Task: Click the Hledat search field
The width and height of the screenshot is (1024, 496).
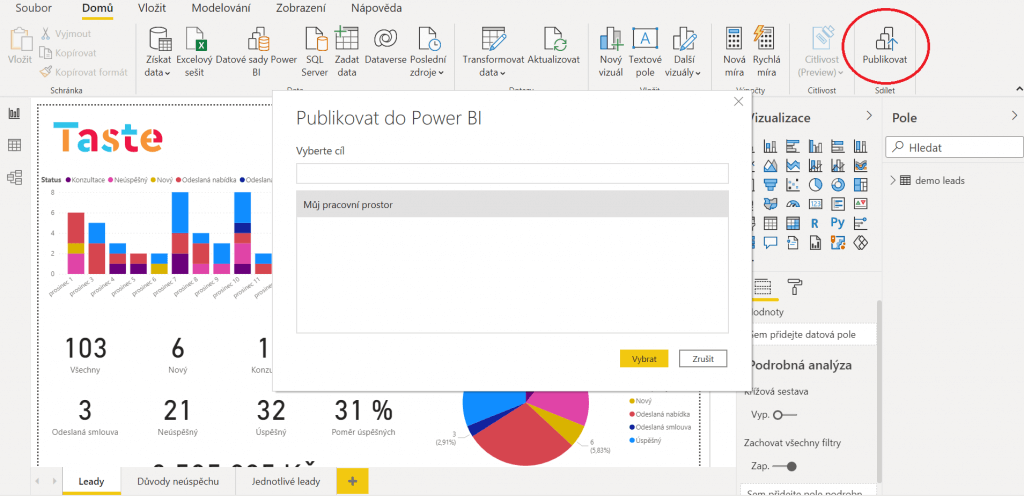Action: (960, 147)
